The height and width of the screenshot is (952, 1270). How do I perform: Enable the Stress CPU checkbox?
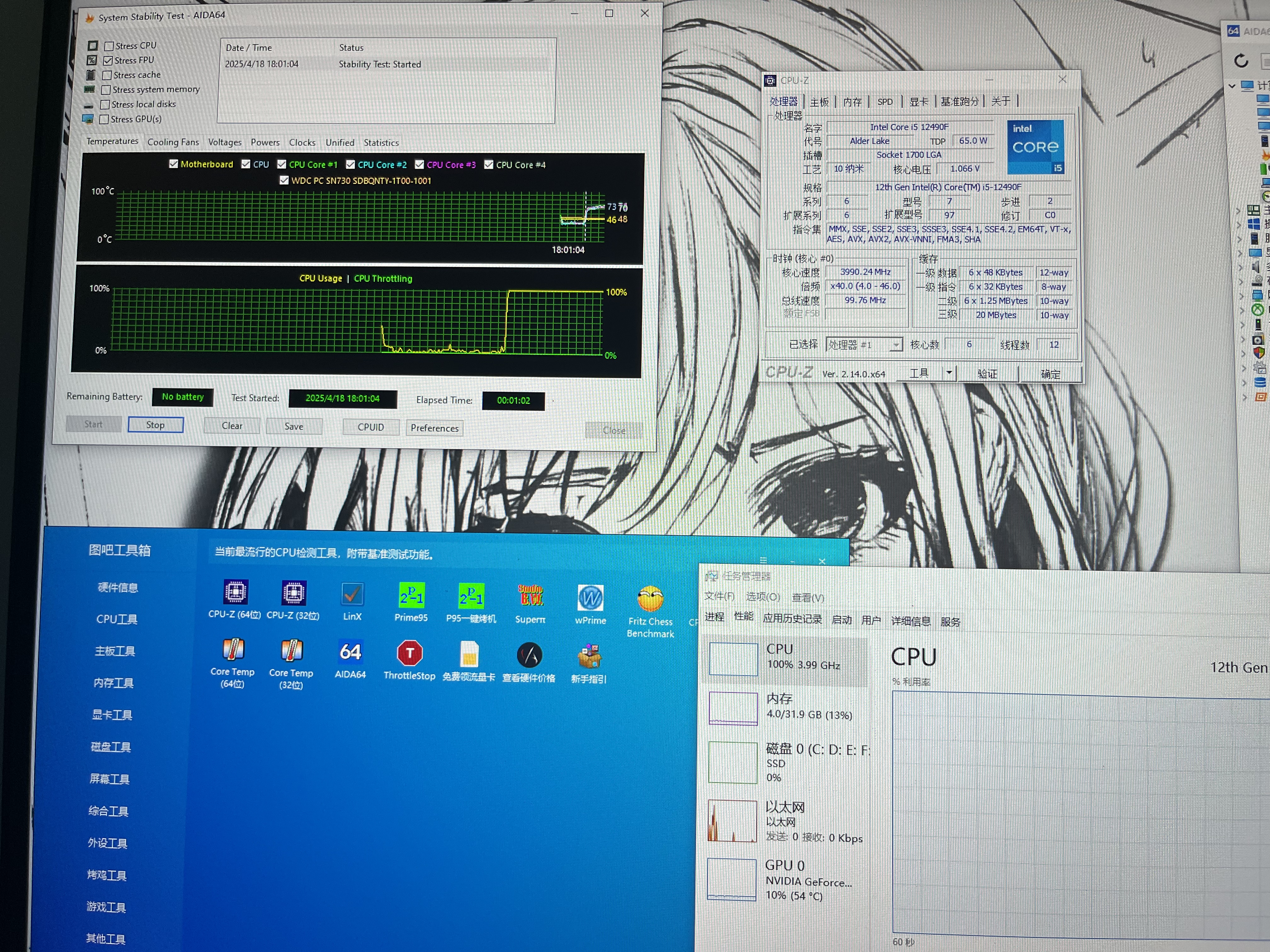pos(109,46)
